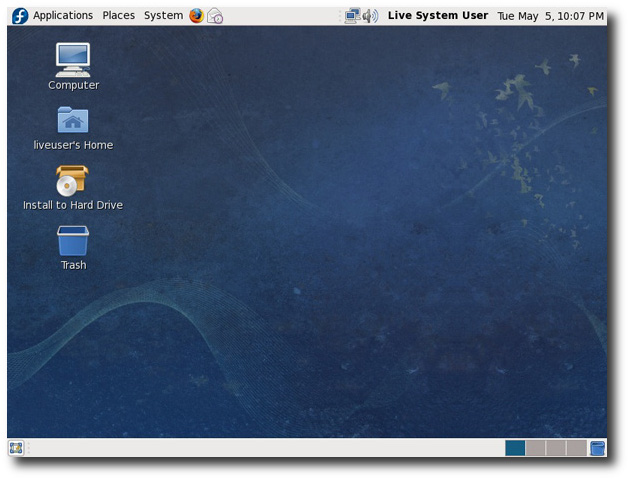Open the Places menu

119,16
